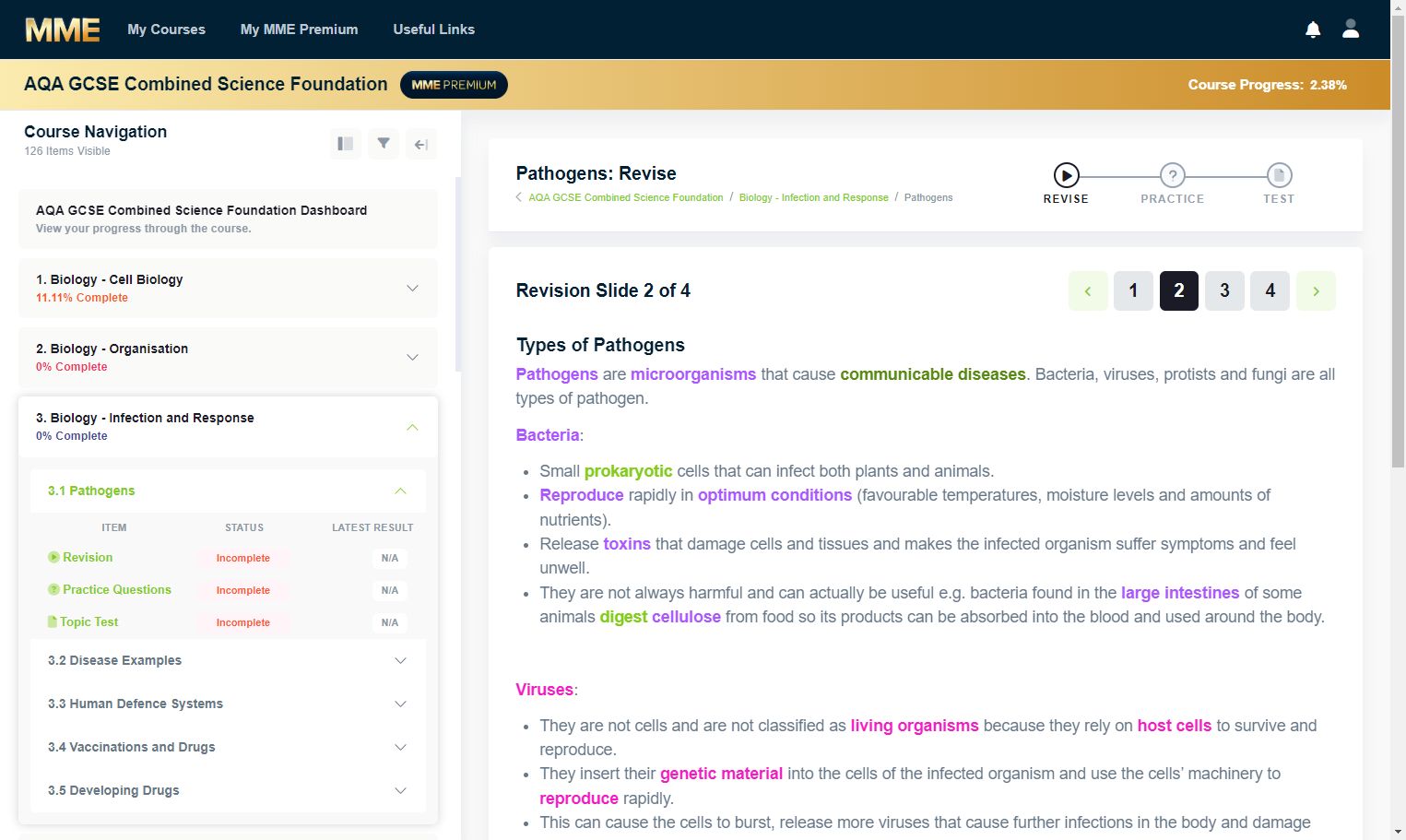Open Useful Links menu

pyautogui.click(x=433, y=30)
